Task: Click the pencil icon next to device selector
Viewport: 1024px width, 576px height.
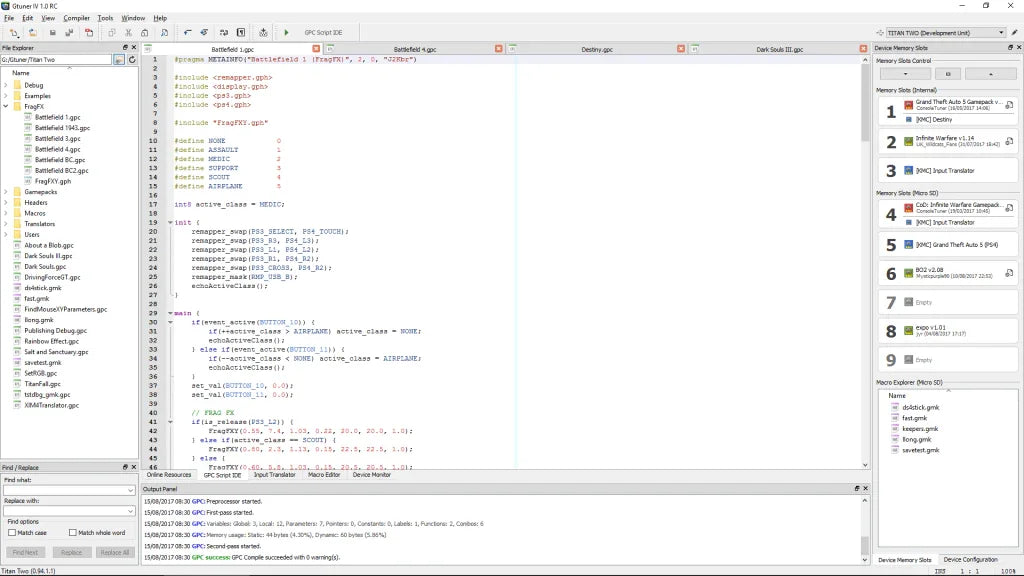Action: point(1014,33)
